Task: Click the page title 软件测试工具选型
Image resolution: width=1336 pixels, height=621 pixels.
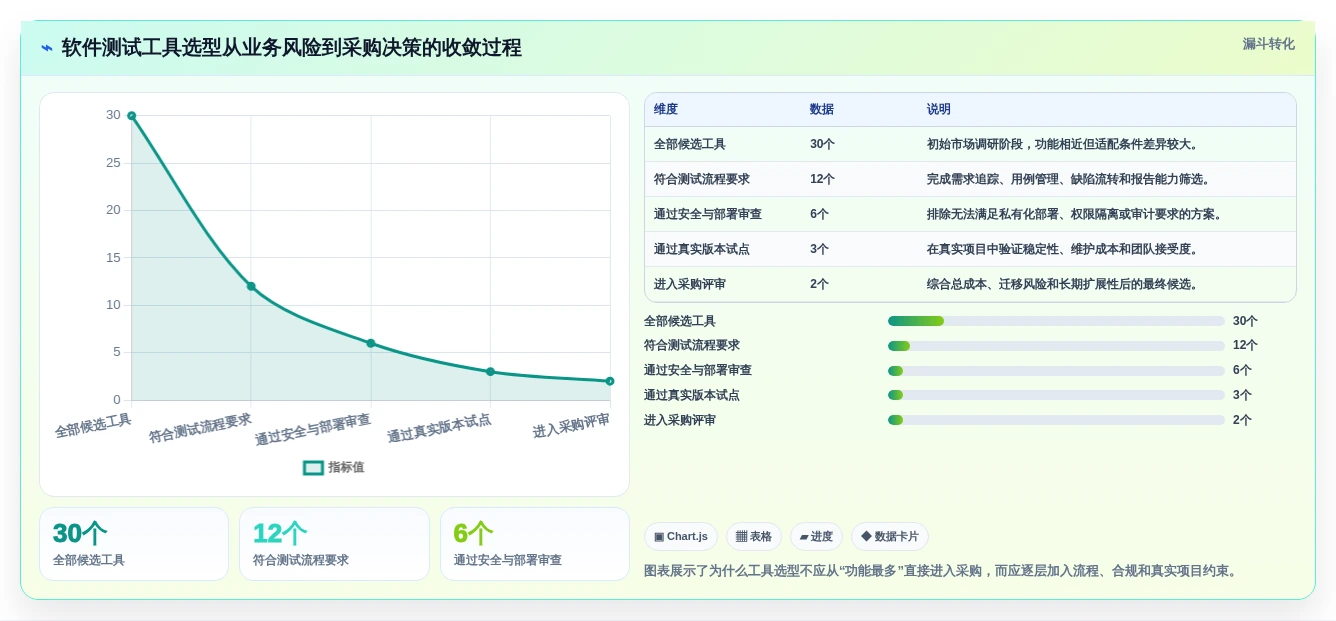Action: pyautogui.click(x=291, y=48)
